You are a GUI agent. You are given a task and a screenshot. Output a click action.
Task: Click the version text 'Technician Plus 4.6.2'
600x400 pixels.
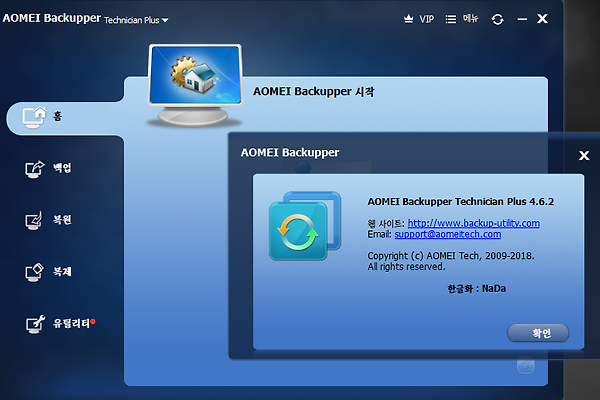pos(504,202)
